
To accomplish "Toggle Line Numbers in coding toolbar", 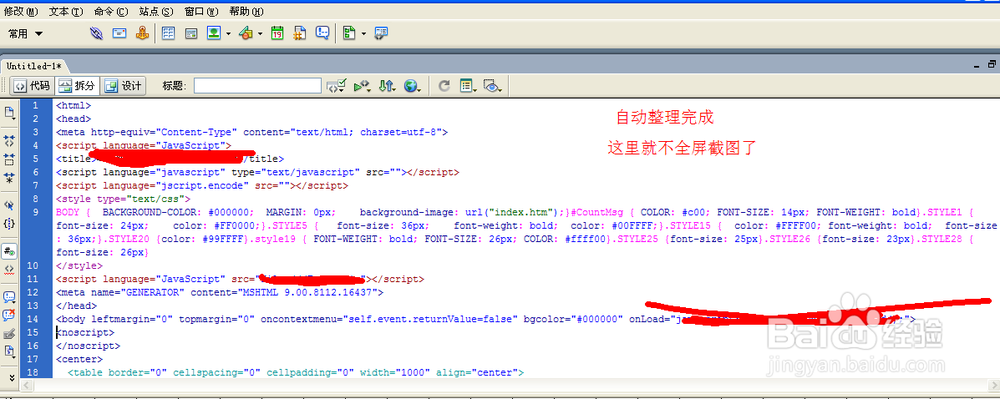I will 10,251.
